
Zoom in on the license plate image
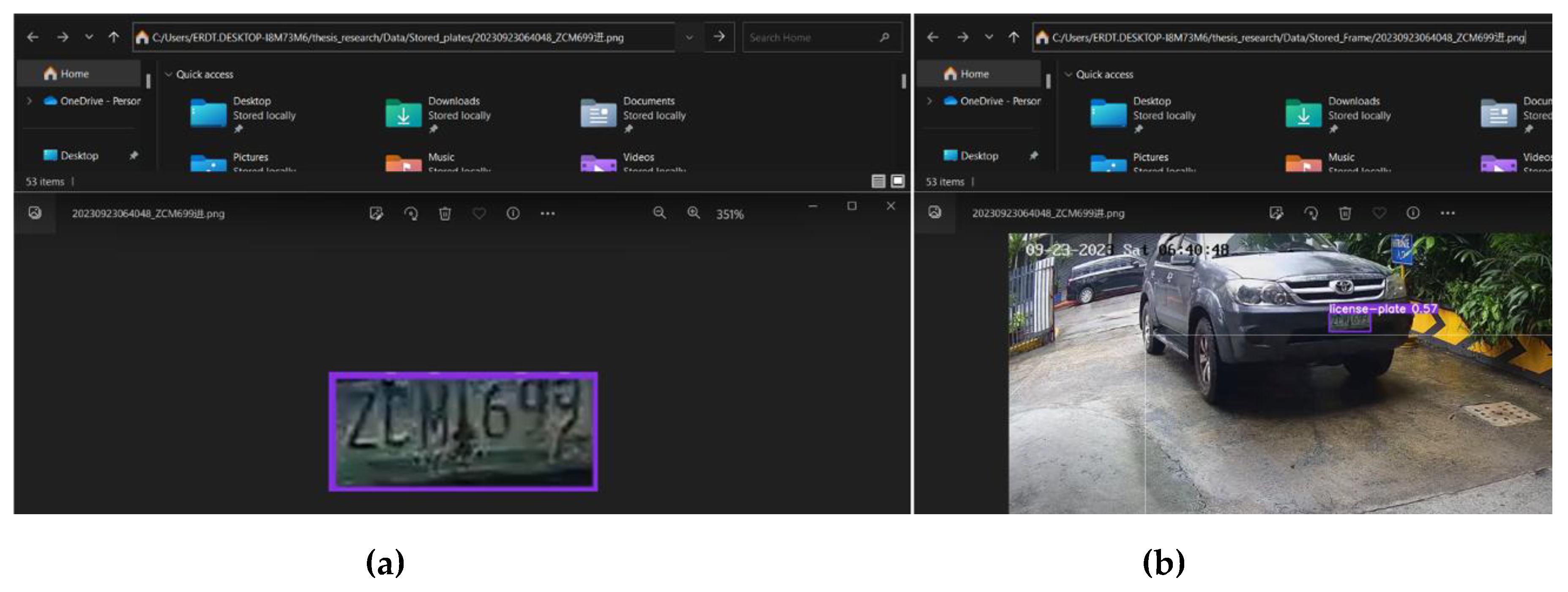click(693, 213)
